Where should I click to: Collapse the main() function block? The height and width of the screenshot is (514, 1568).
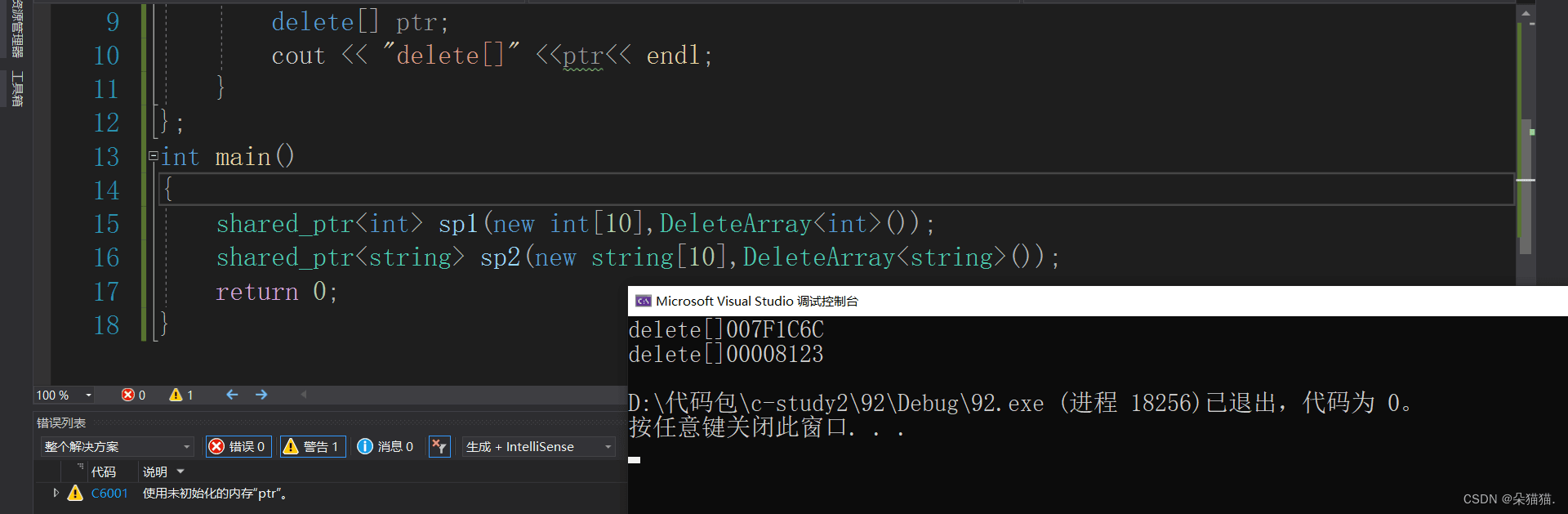click(153, 155)
